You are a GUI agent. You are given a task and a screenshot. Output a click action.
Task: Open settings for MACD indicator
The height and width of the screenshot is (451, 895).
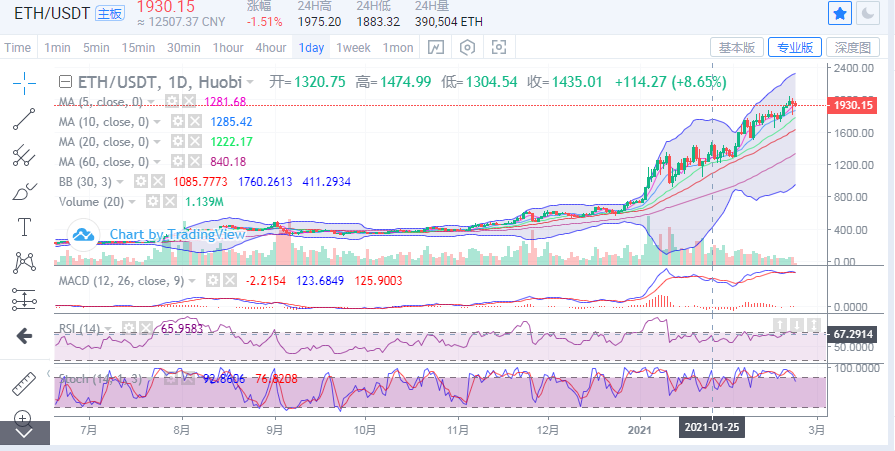point(213,281)
